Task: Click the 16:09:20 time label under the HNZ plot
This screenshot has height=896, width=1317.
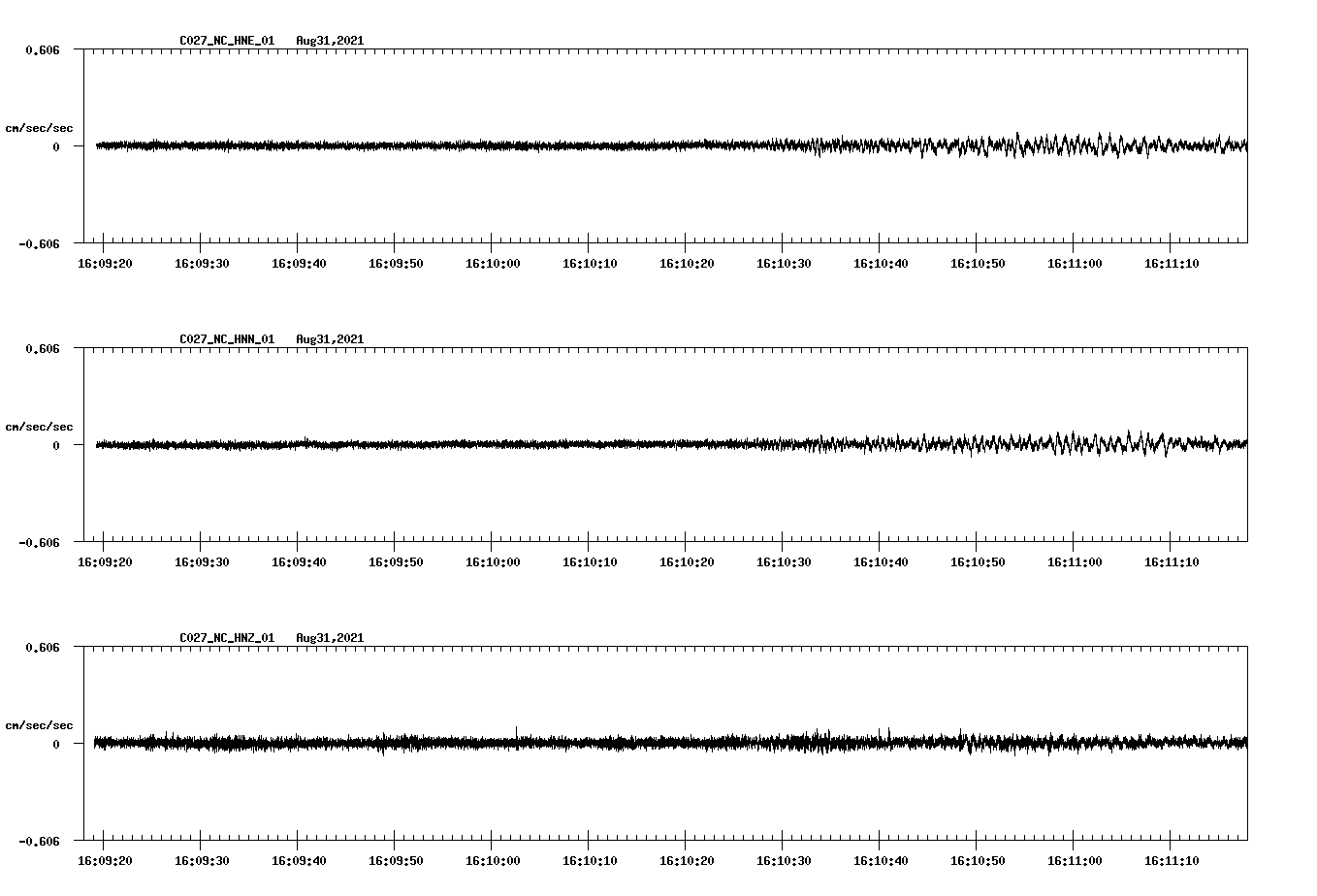Action: click(x=105, y=861)
